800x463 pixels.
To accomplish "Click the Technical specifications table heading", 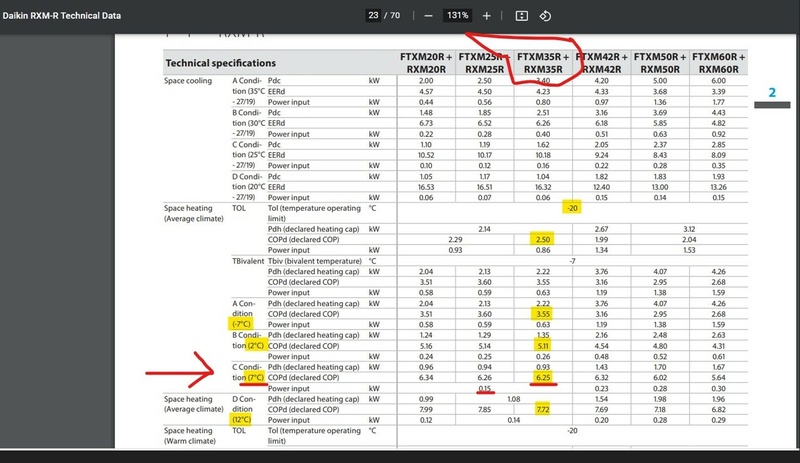I will click(220, 63).
